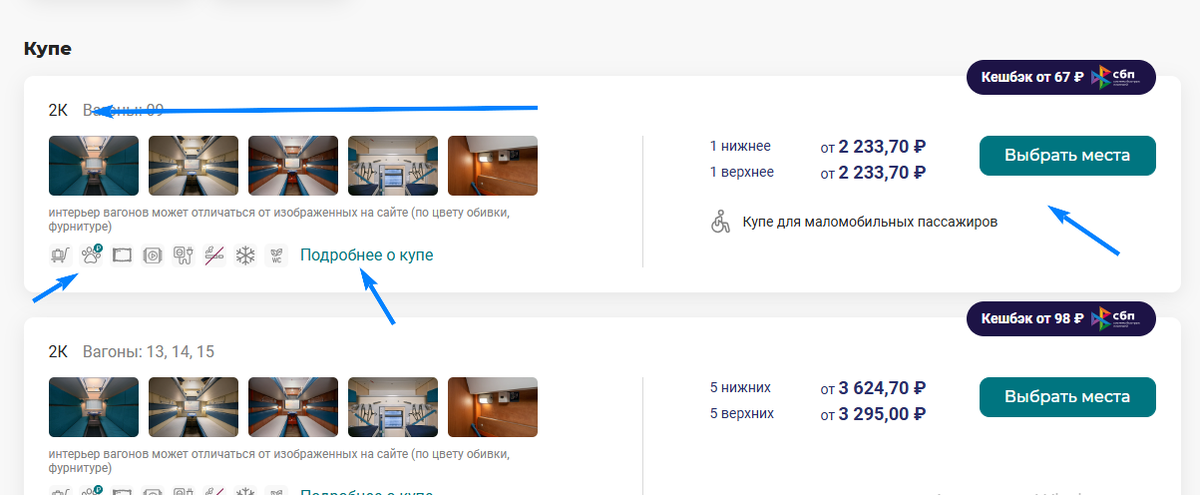
Task: Click Выбрать места for 2 233,70 ₽ coupe
Action: click(1067, 156)
